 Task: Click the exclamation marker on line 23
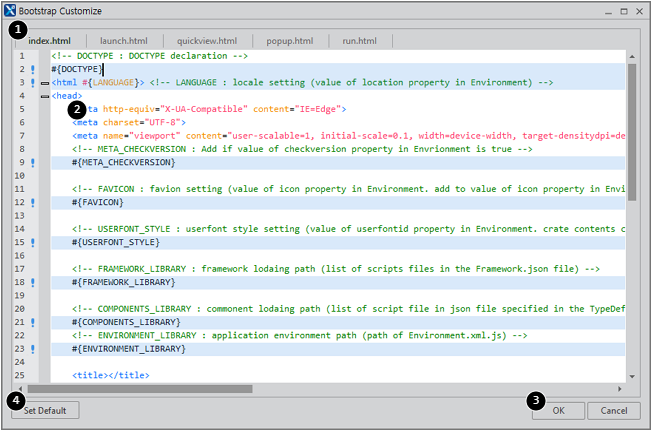point(33,349)
